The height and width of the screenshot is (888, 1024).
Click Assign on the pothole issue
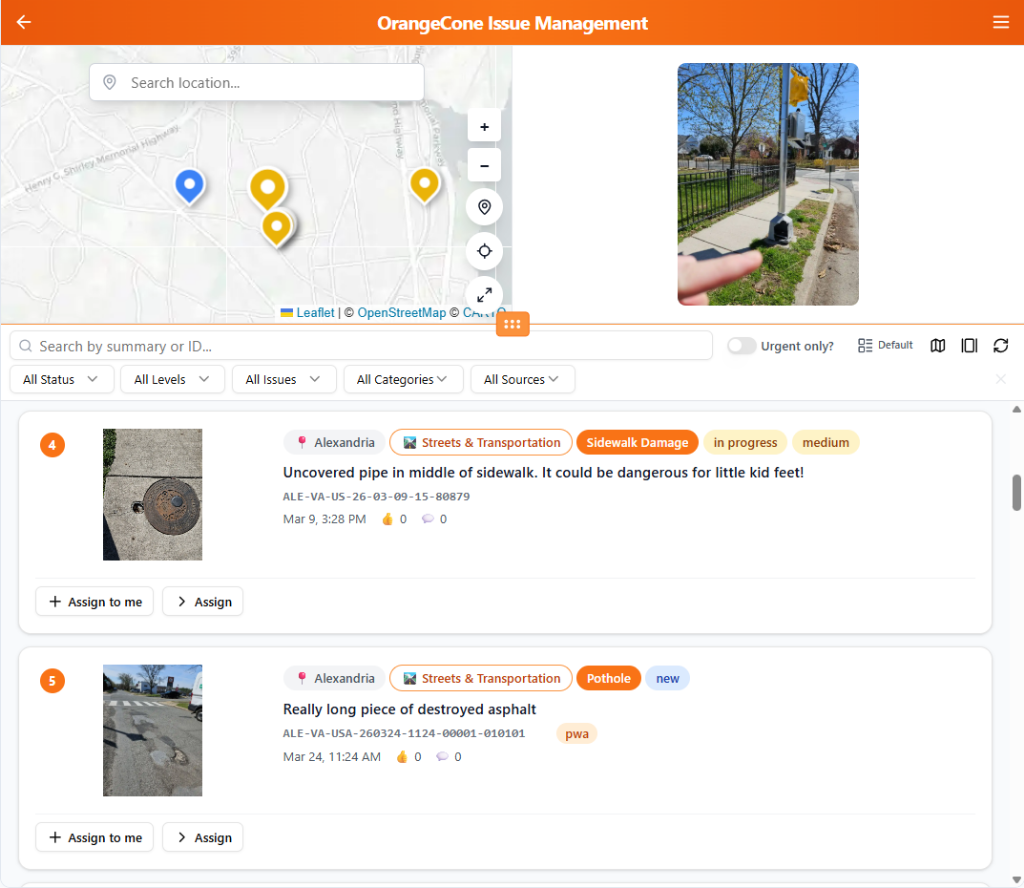203,837
